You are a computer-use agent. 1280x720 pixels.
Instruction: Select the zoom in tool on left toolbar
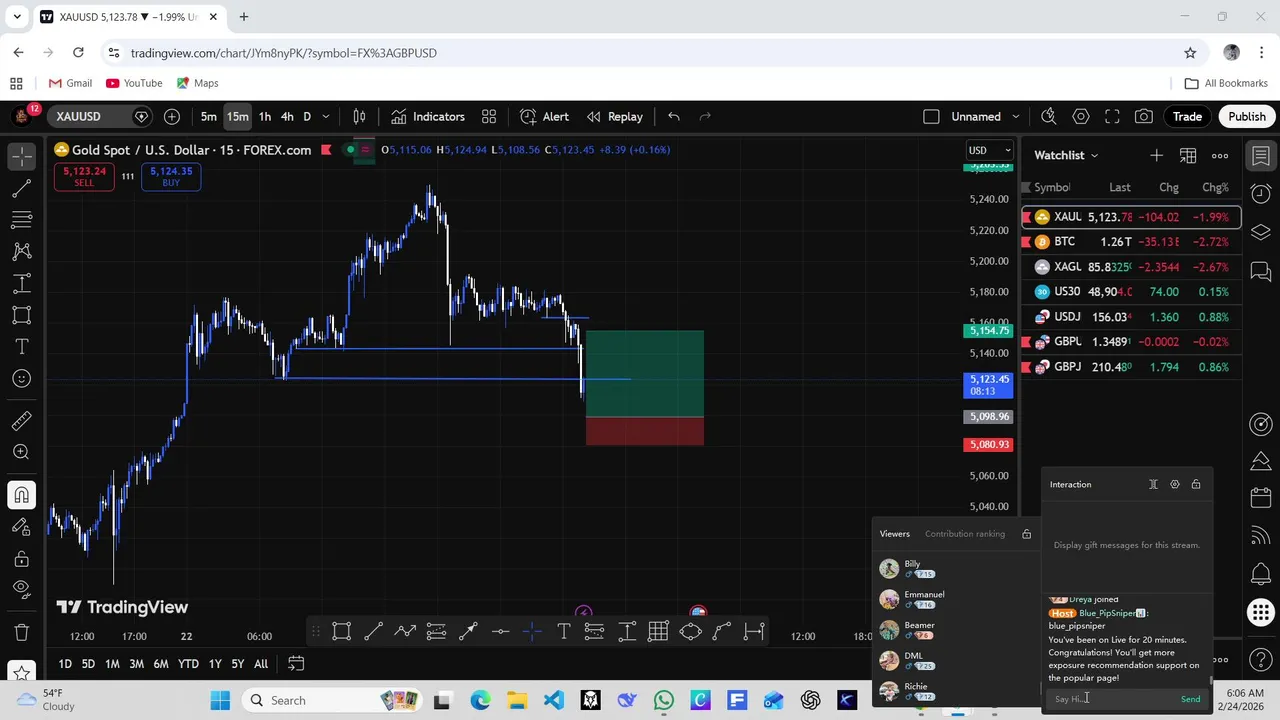(x=21, y=452)
